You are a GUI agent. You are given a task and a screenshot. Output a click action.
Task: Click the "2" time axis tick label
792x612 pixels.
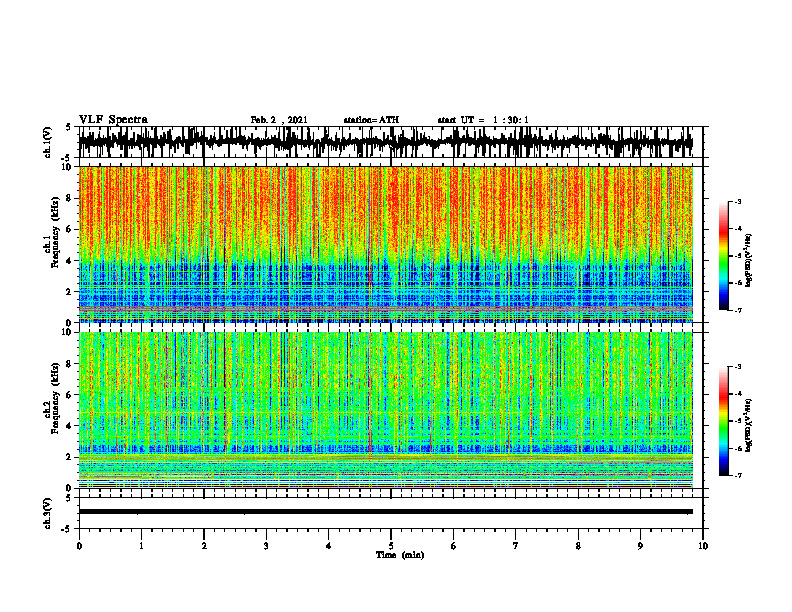[x=204, y=546]
